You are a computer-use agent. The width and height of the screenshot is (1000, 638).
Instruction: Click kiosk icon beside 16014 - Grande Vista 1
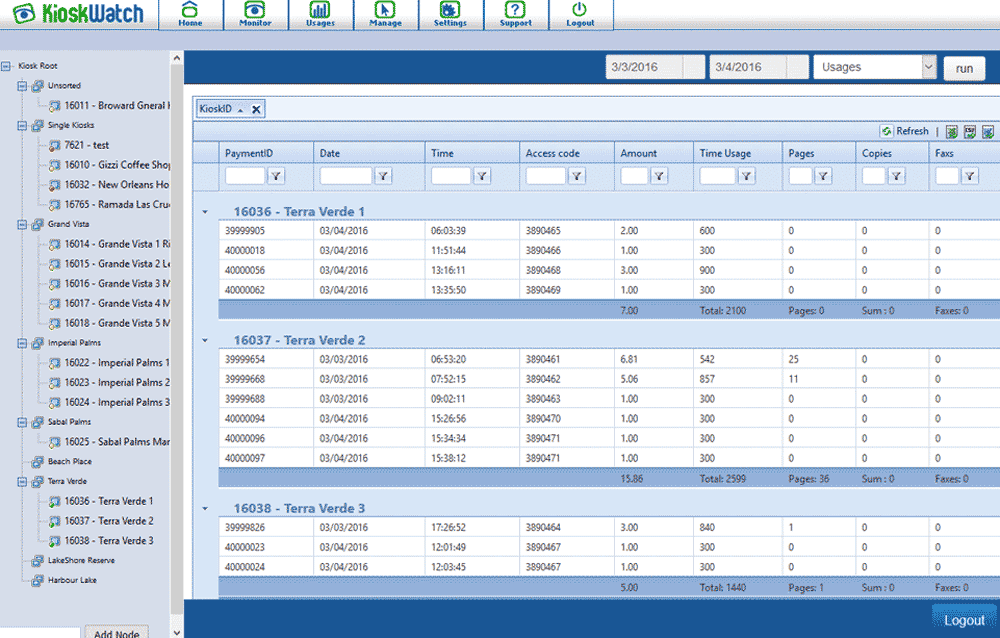(x=55, y=244)
